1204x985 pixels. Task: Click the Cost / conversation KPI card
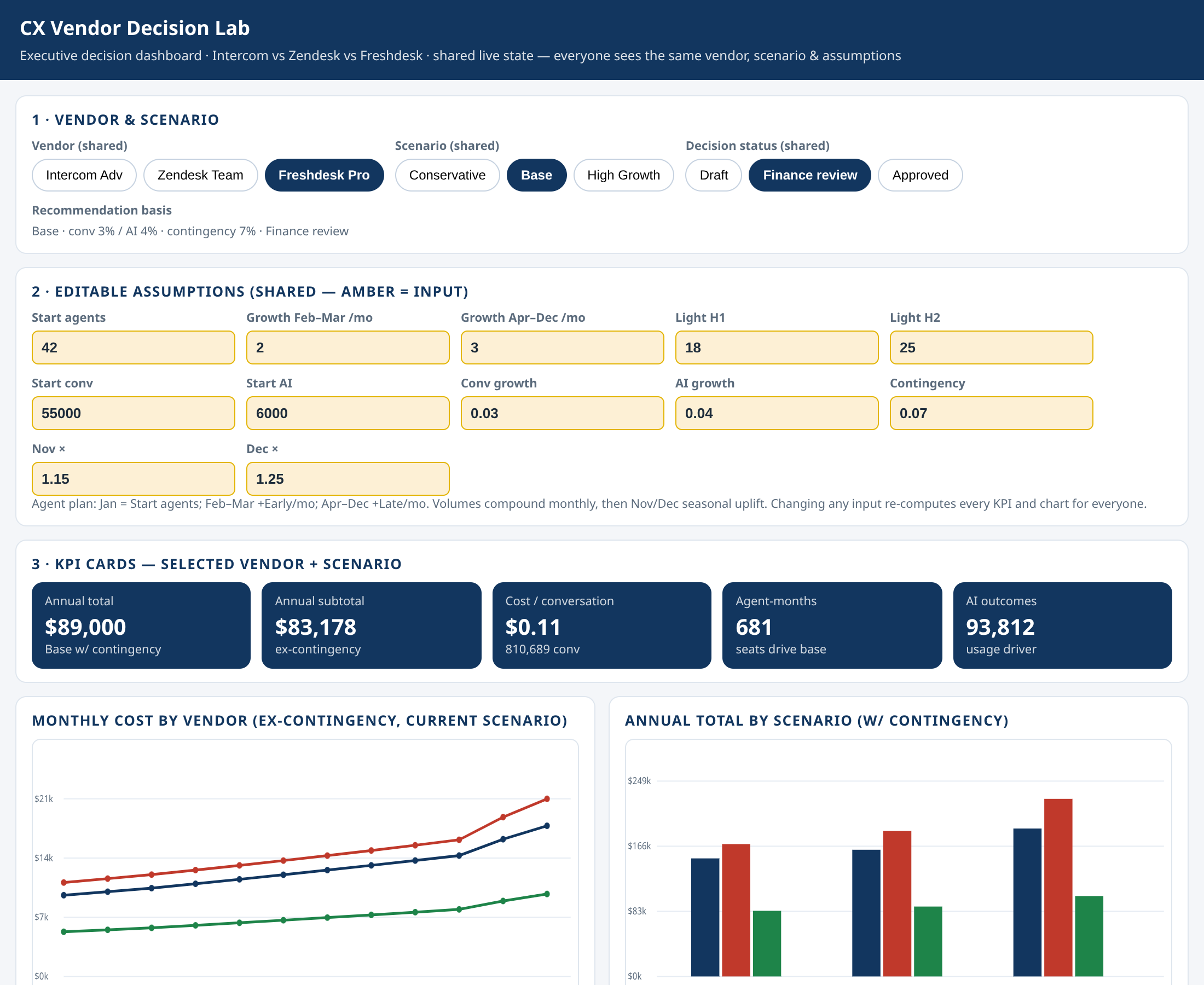pyautogui.click(x=601, y=625)
